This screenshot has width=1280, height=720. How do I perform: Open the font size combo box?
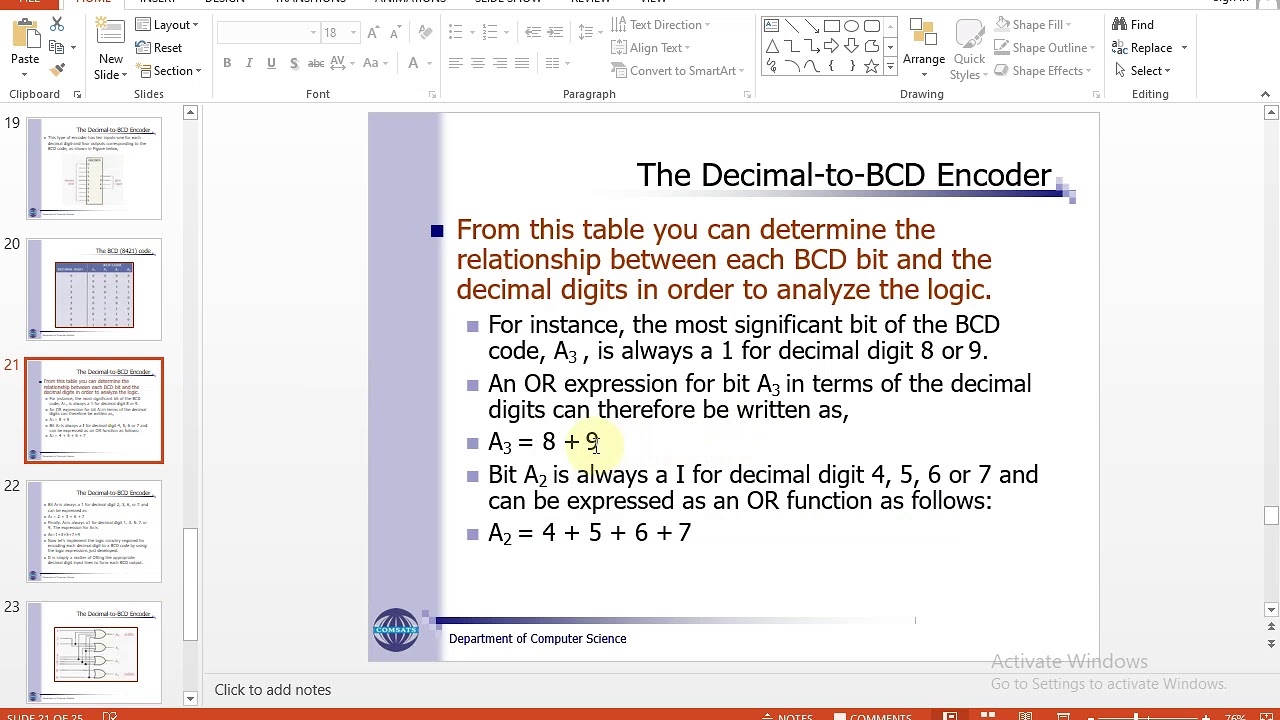(340, 32)
